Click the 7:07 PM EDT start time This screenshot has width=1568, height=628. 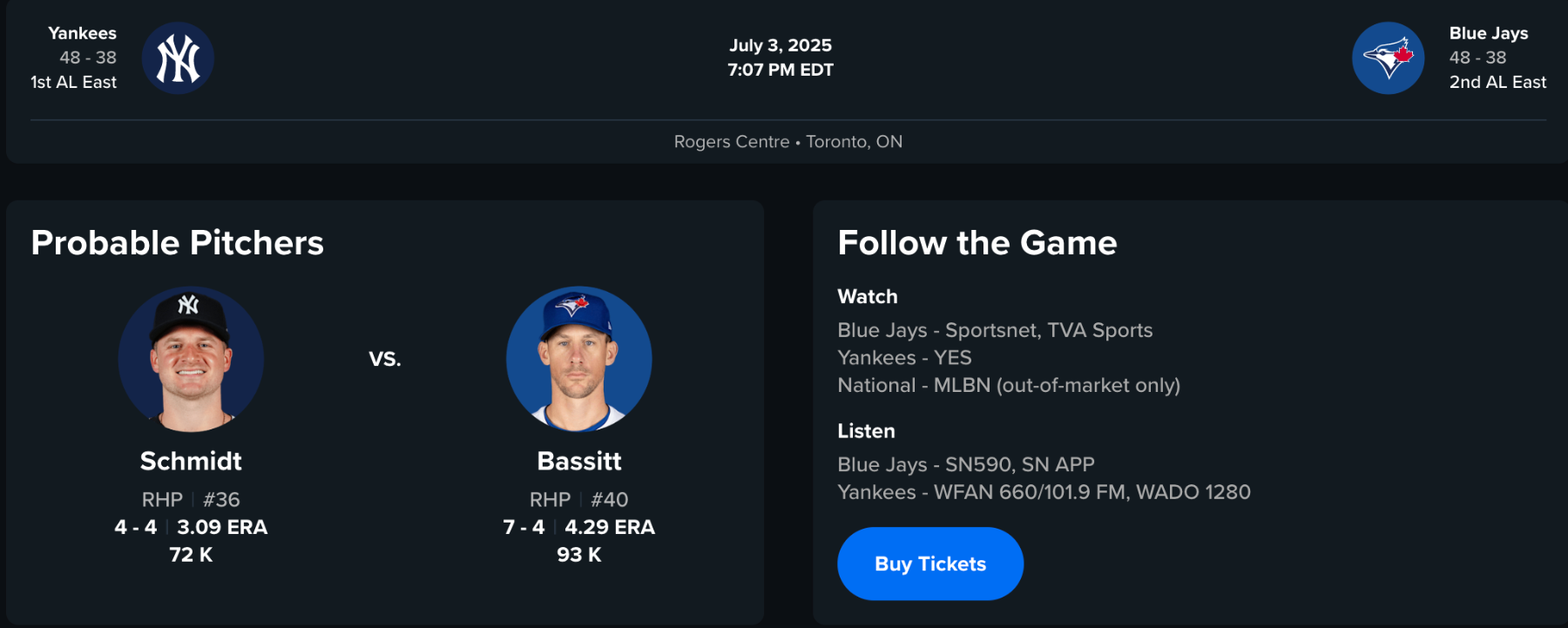(x=781, y=70)
